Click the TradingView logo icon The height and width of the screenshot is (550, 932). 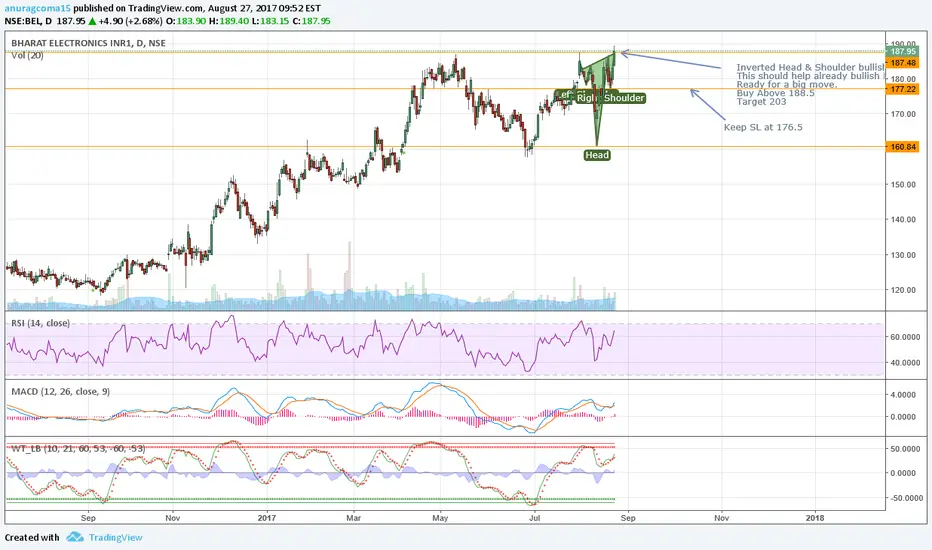tap(75, 537)
